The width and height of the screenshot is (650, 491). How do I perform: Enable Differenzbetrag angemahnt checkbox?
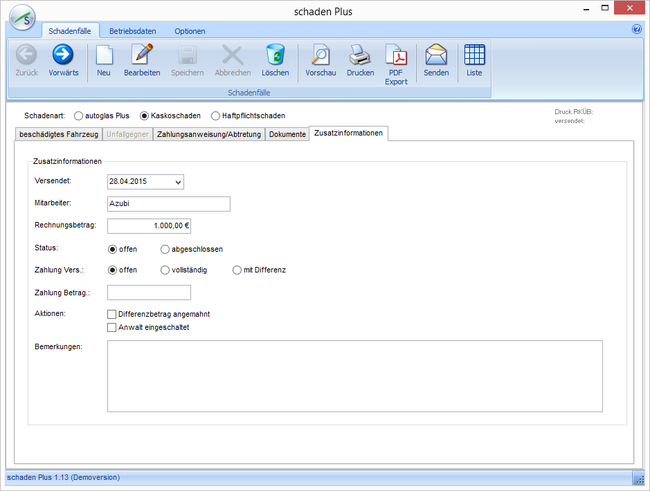(x=112, y=314)
